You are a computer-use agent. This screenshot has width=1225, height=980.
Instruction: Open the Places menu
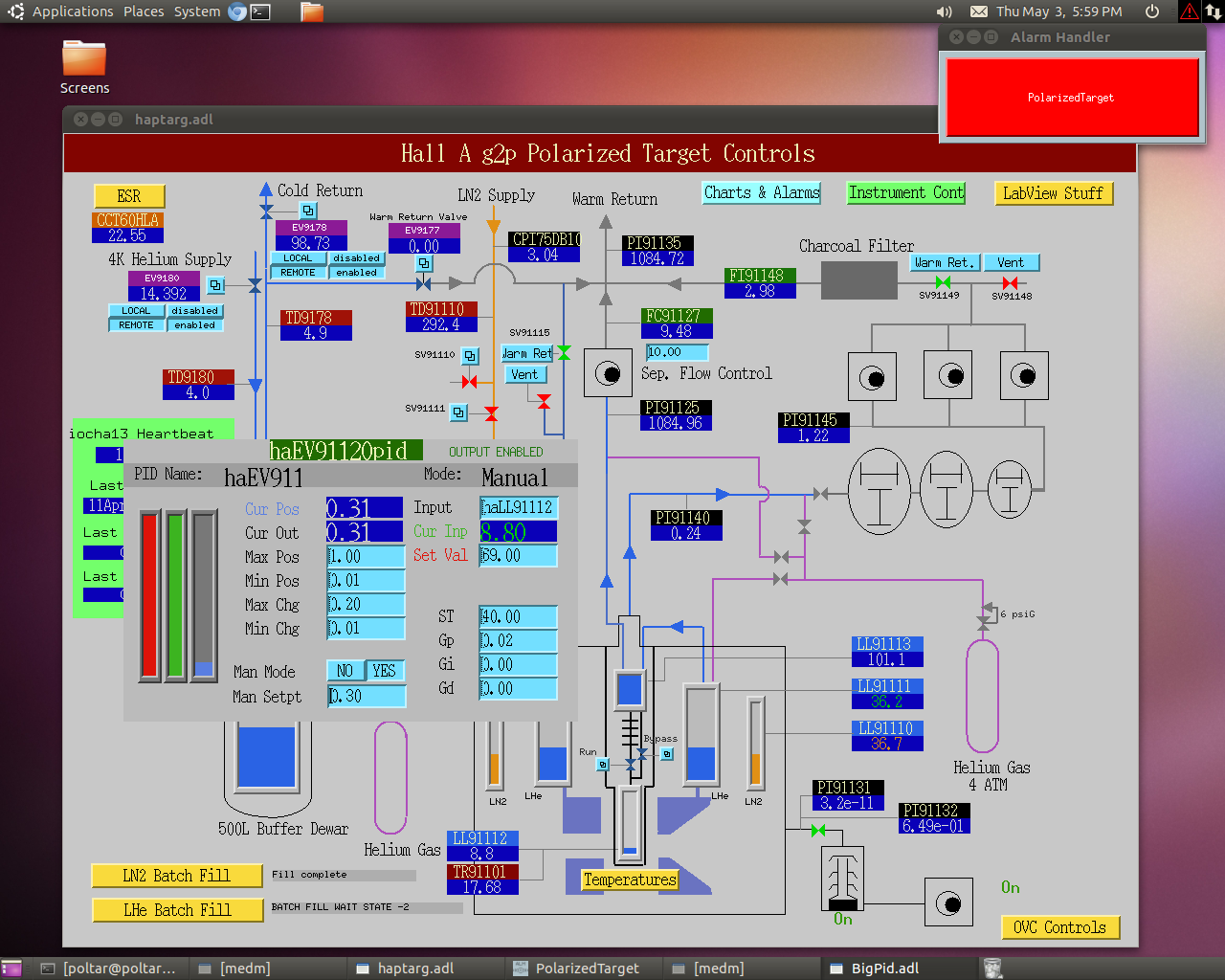tap(144, 11)
